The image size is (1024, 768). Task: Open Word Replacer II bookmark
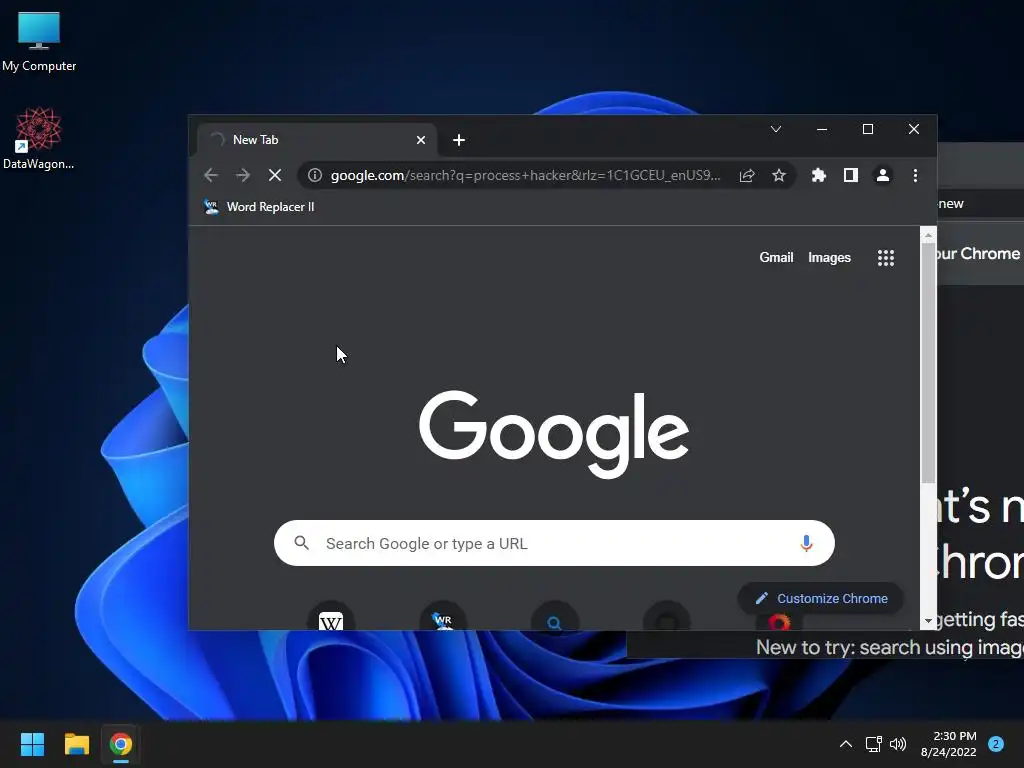pos(259,206)
